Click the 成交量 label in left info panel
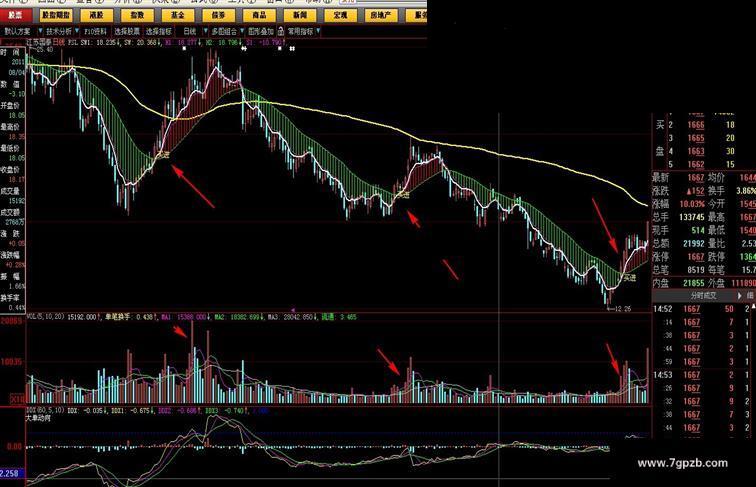This screenshot has height=487, width=756. click(x=10, y=191)
